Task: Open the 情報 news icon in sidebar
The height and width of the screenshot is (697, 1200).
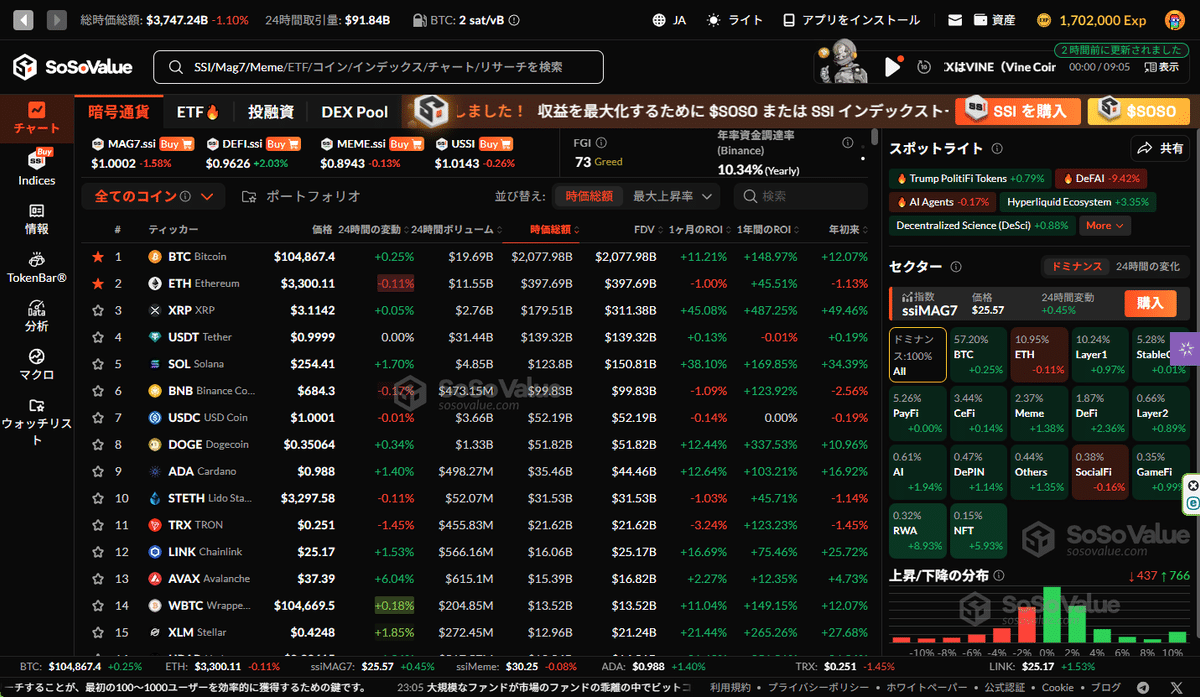Action: [36, 211]
